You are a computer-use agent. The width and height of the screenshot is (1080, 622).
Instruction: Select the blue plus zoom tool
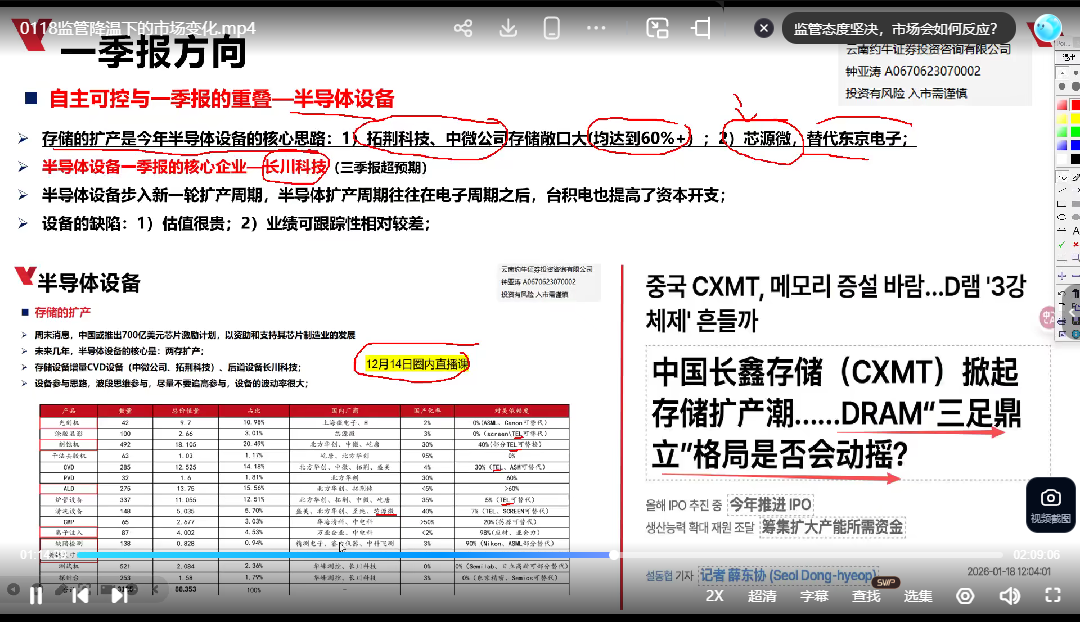point(1062,276)
